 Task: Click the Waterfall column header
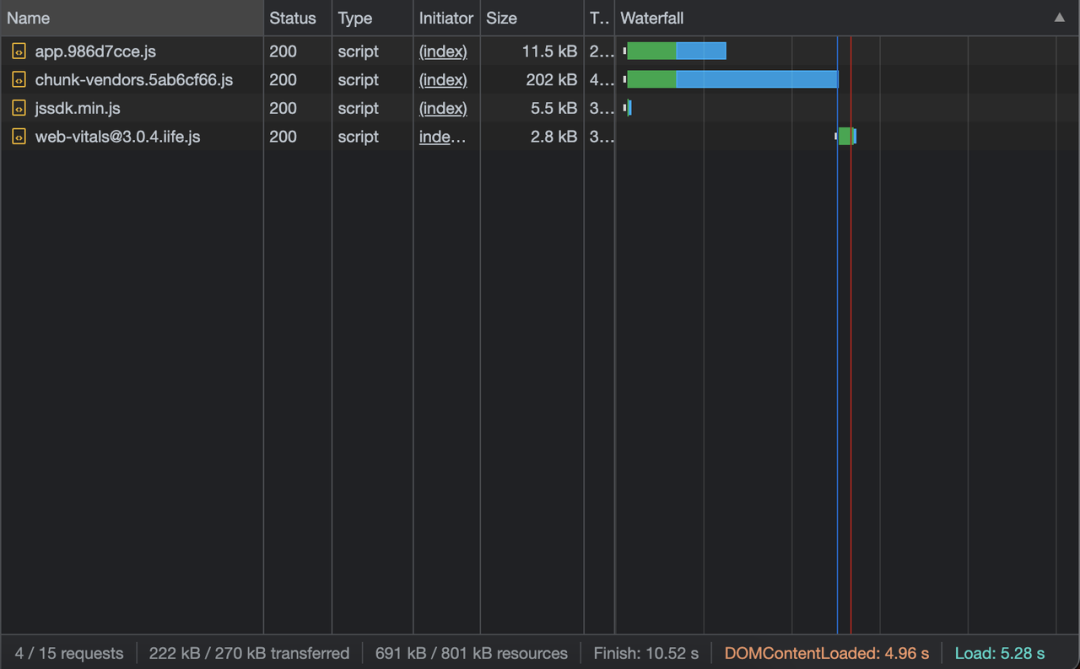(847, 18)
